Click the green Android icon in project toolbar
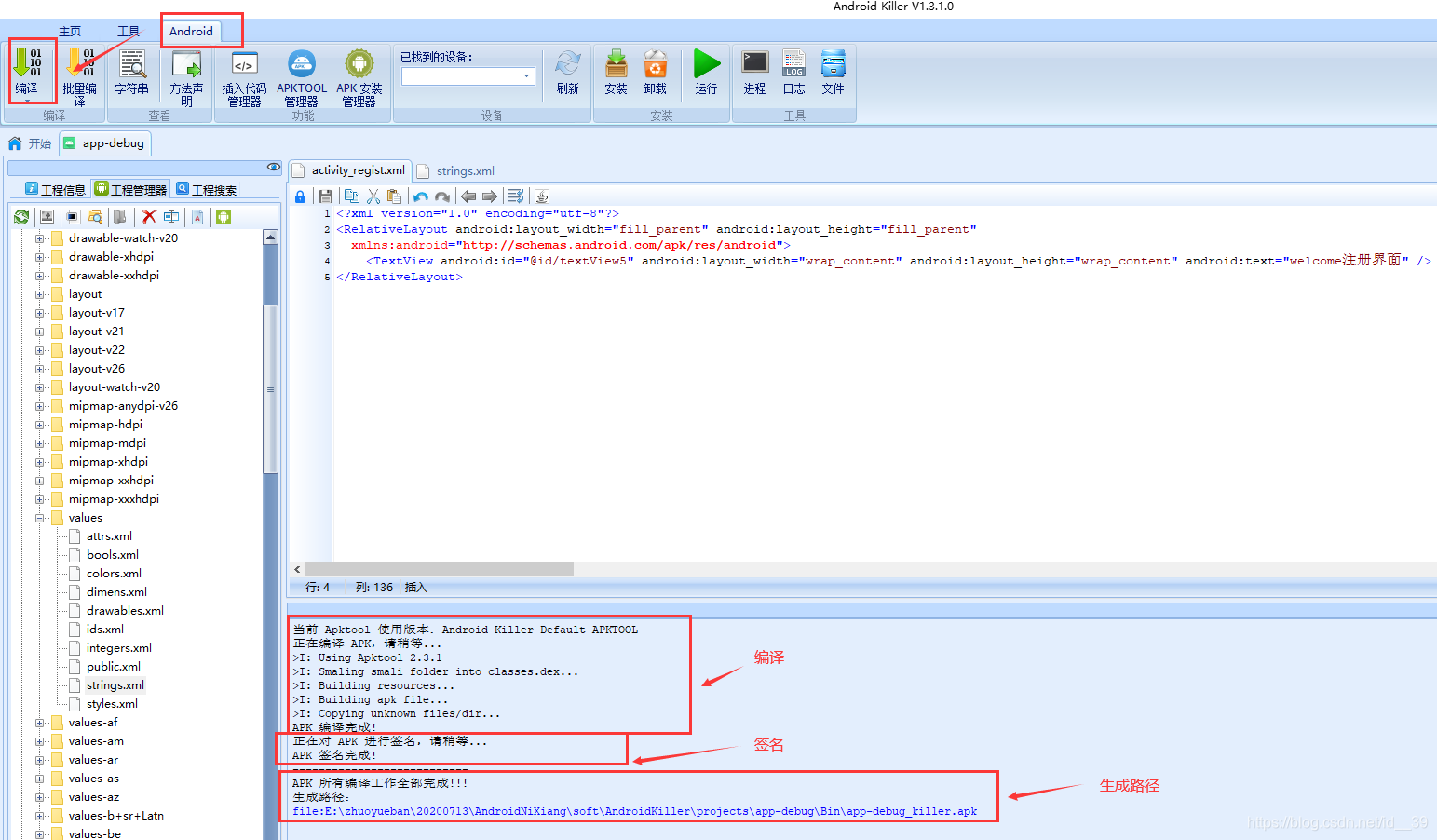Screen dimensions: 1437x840 tap(224, 217)
